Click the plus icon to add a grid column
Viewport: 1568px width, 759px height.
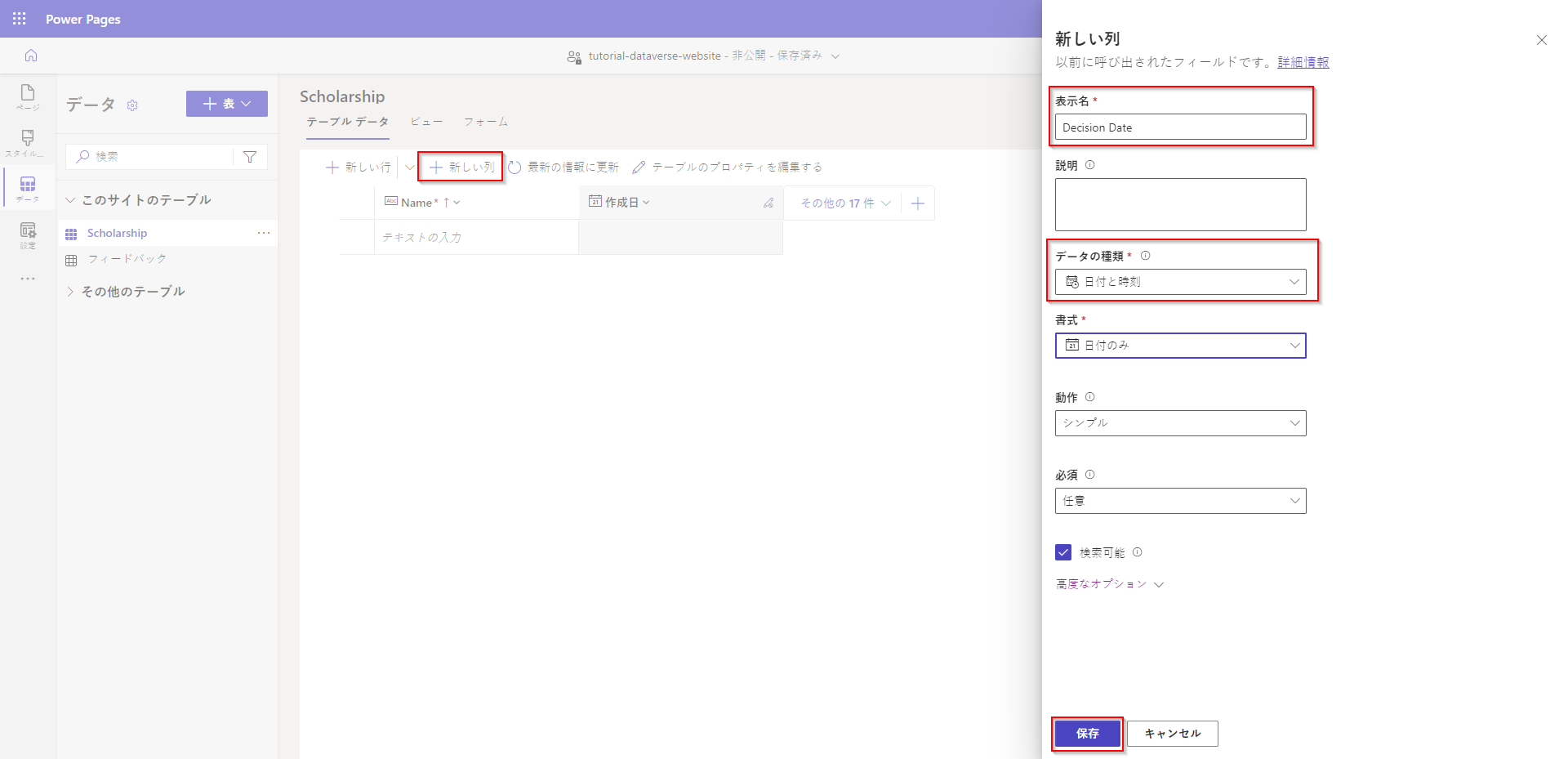(x=918, y=203)
